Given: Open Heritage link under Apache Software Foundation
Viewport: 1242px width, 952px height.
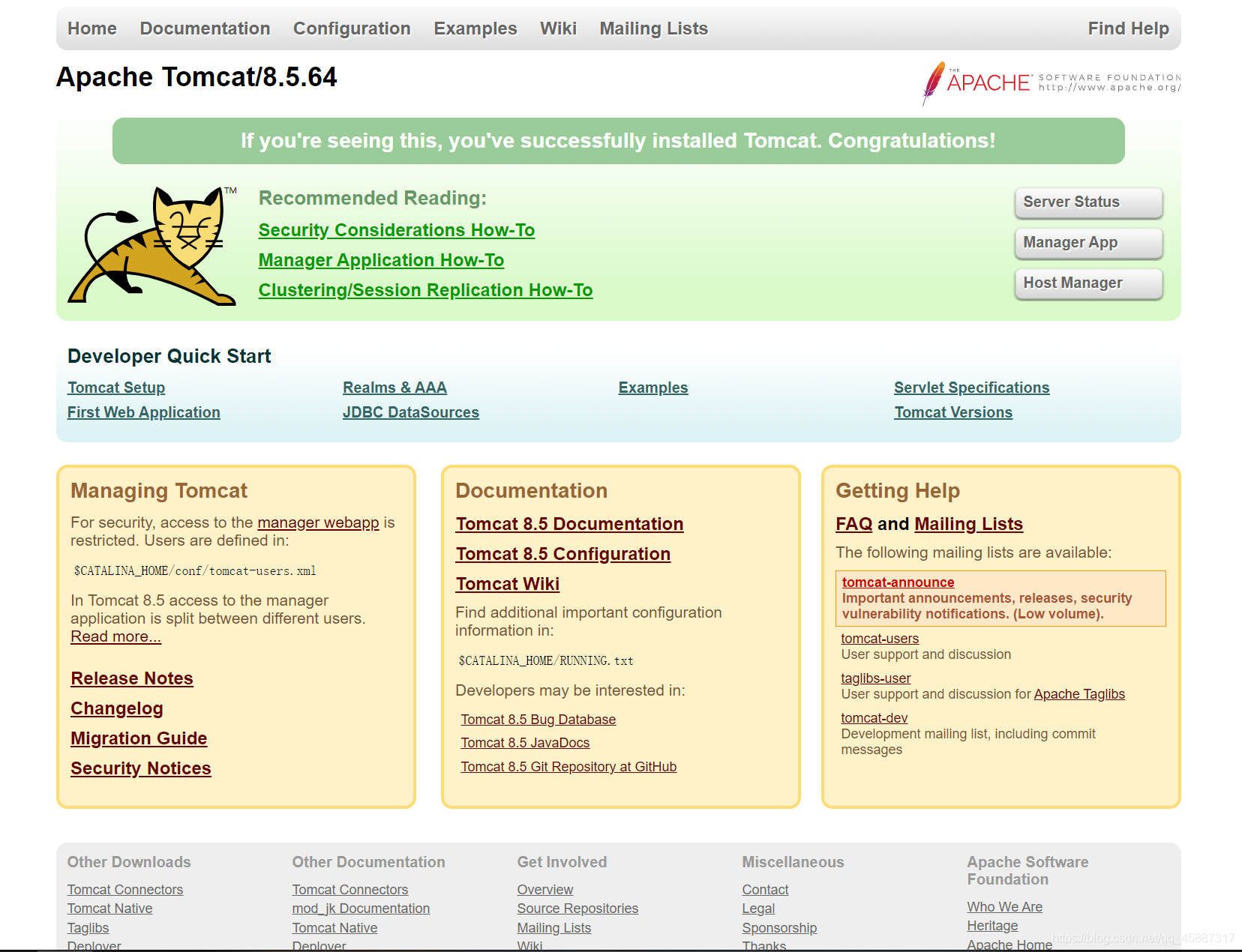Looking at the screenshot, I should pyautogui.click(x=992, y=926).
